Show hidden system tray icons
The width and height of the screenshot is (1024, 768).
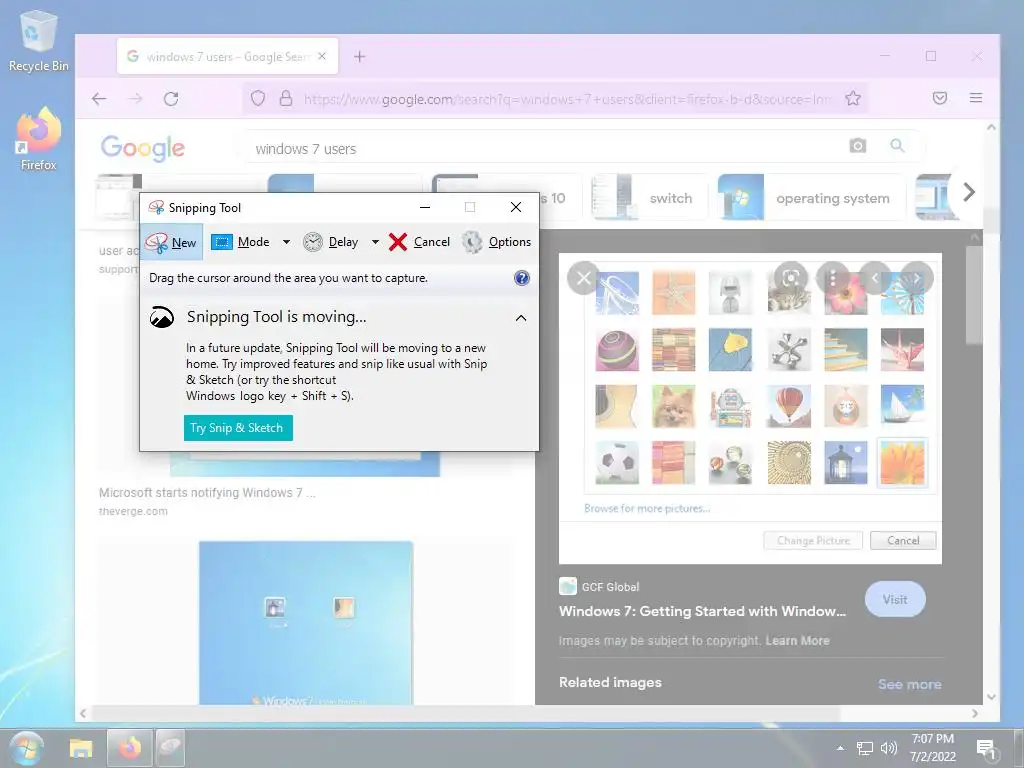tap(840, 748)
